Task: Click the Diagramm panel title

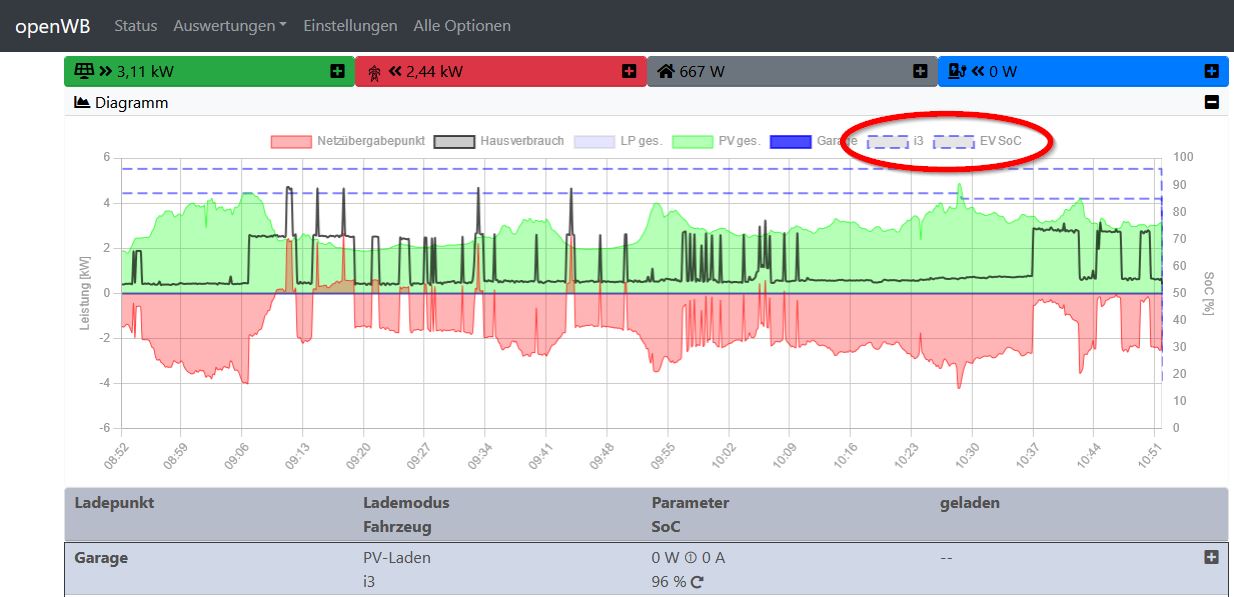Action: [131, 102]
